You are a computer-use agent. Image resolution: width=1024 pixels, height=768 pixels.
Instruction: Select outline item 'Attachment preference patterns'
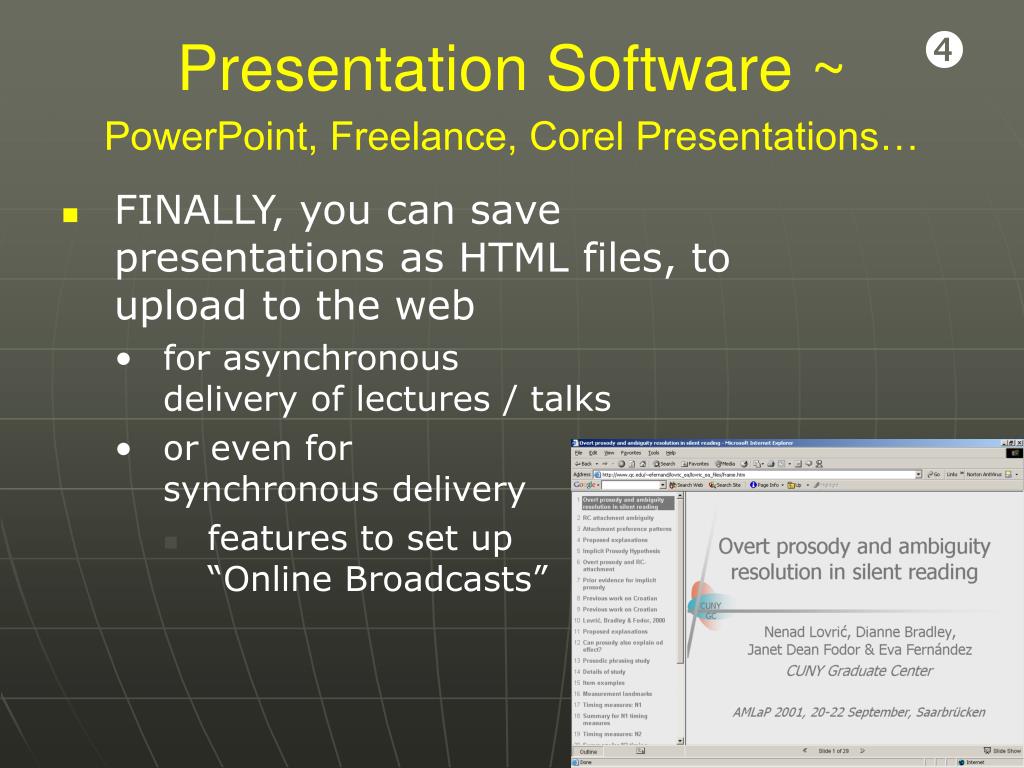click(627, 529)
